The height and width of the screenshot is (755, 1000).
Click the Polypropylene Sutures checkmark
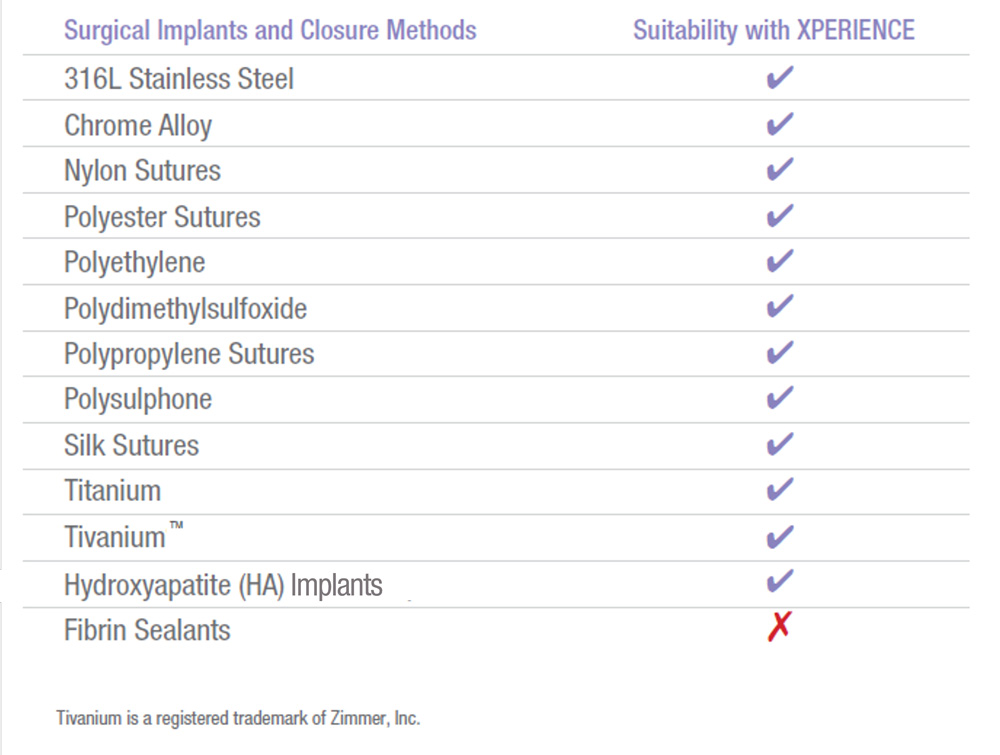coord(779,352)
